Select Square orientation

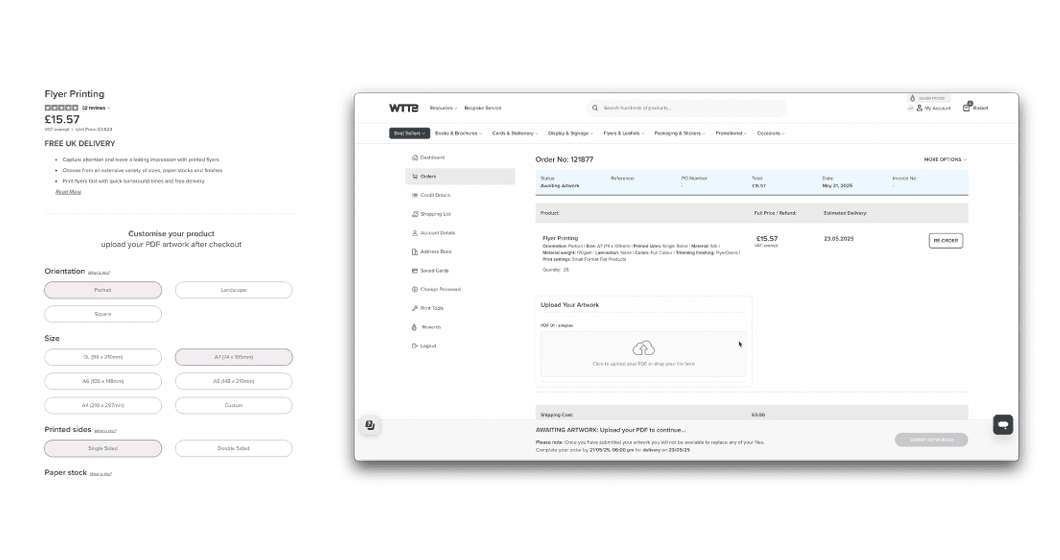103,314
